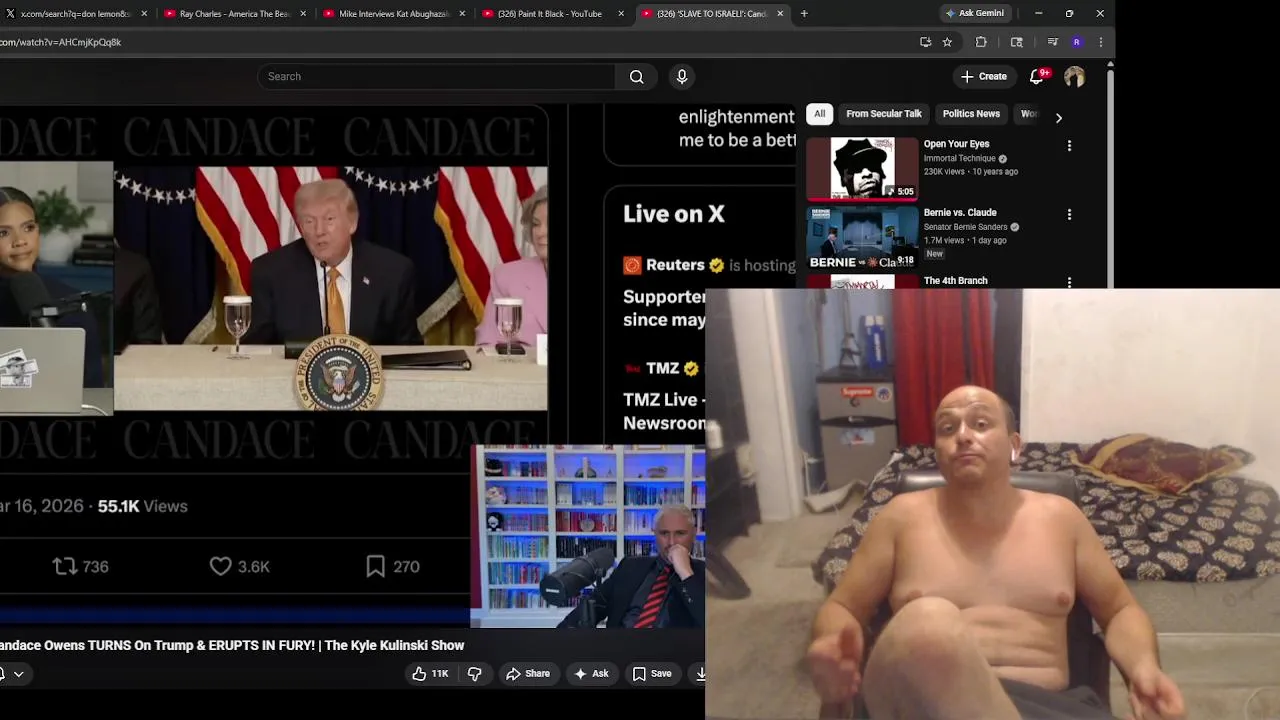The width and height of the screenshot is (1280, 720).
Task: Close the Mike Interviews Kat Abughazaleh tab
Action: click(x=462, y=14)
